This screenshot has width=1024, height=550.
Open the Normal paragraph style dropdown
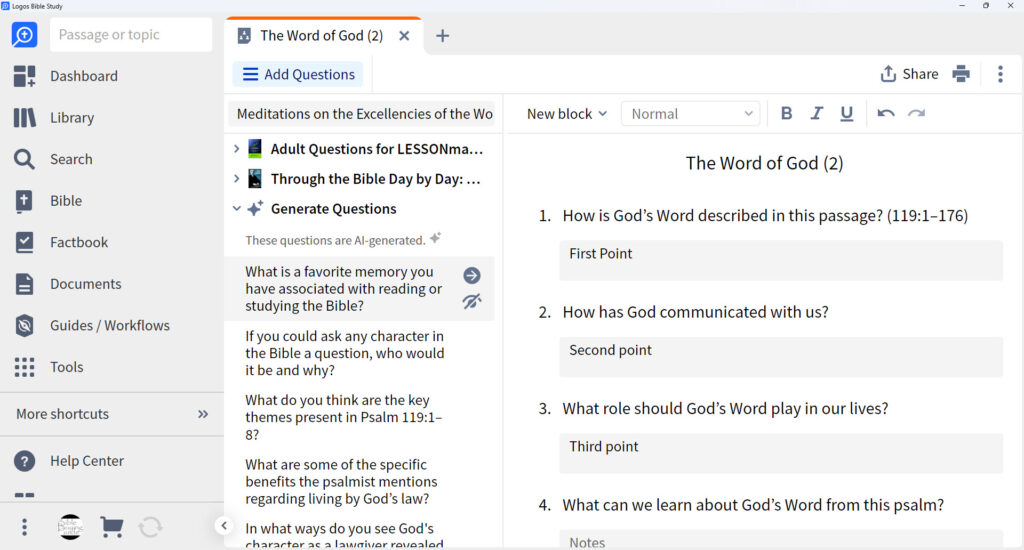click(690, 114)
